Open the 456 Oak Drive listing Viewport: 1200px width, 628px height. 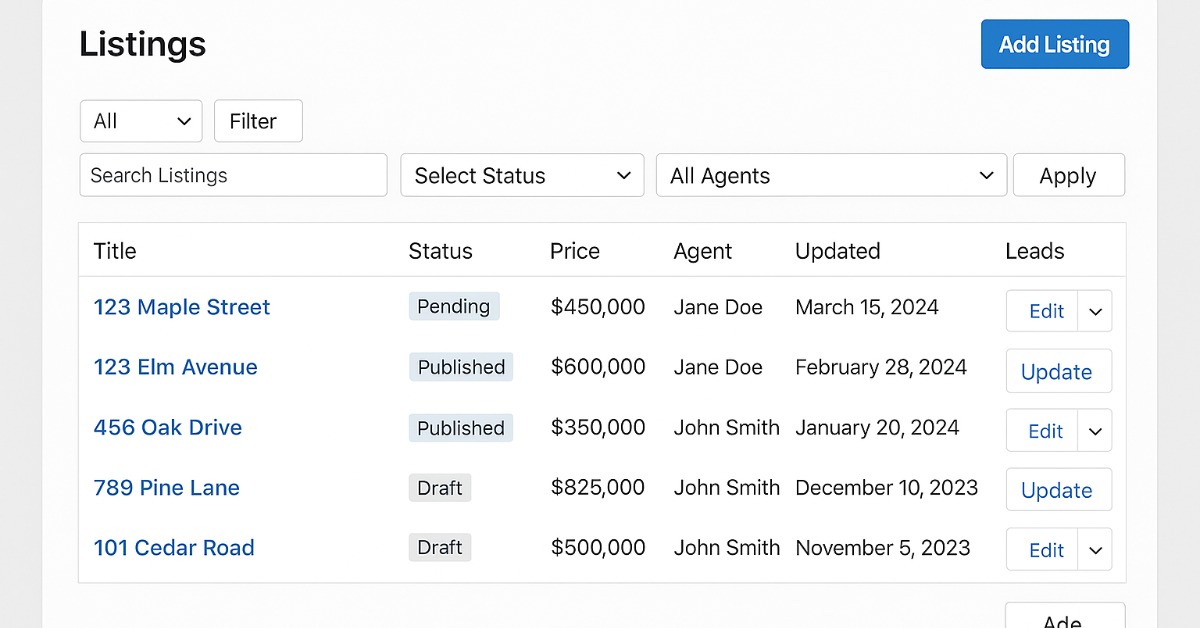[x=168, y=427]
